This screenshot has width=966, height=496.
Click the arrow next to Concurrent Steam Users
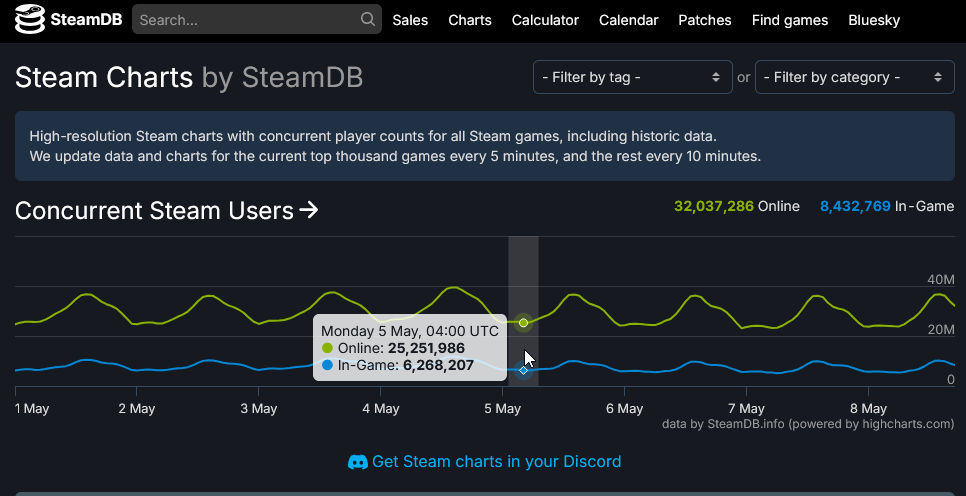click(x=309, y=211)
